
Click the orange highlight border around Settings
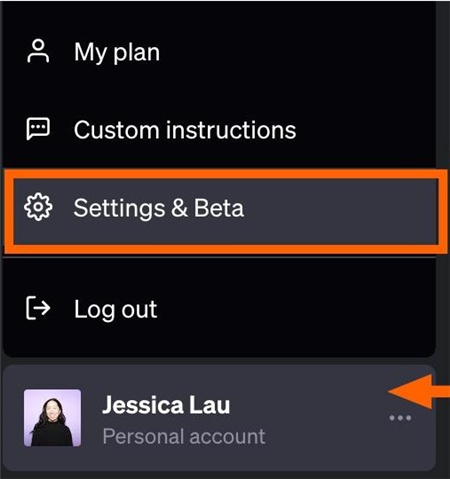point(225,174)
